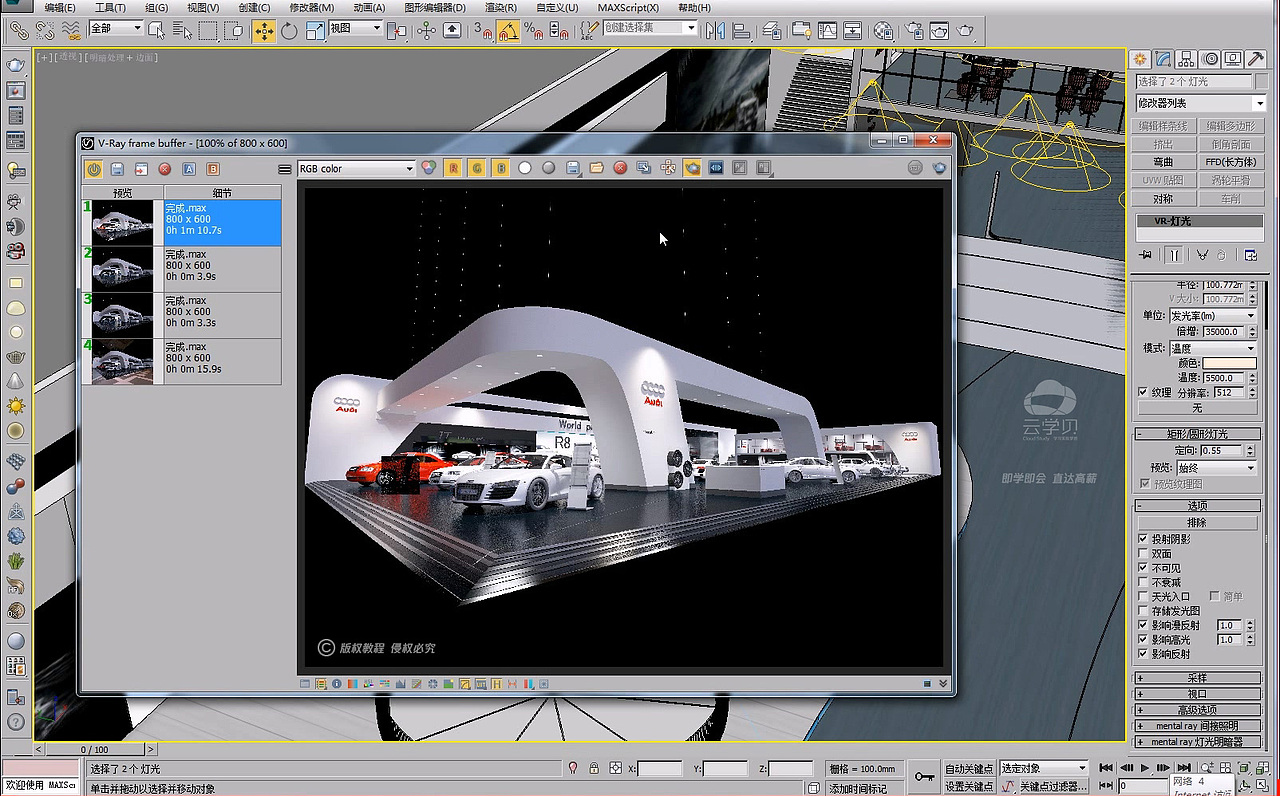Click the VR light 颜色 color swatch
This screenshot has height=796, width=1280.
coord(1230,364)
